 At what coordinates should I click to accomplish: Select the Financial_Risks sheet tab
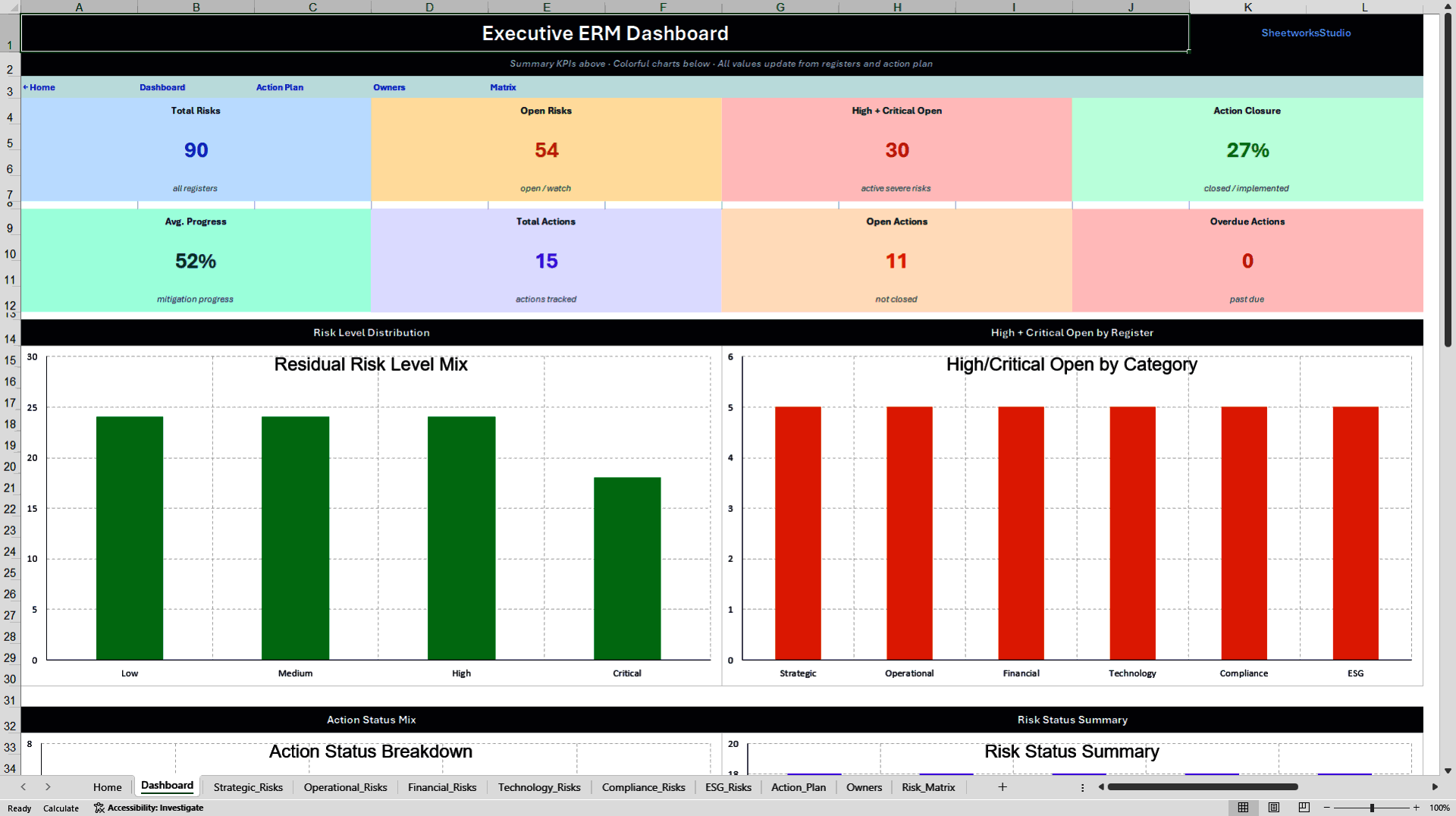(x=442, y=787)
